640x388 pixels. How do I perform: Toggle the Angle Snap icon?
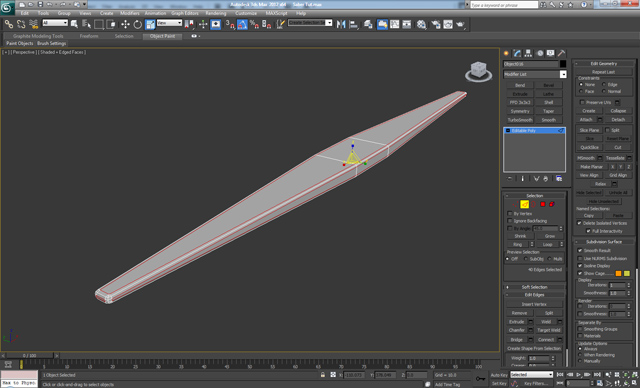tap(242, 24)
